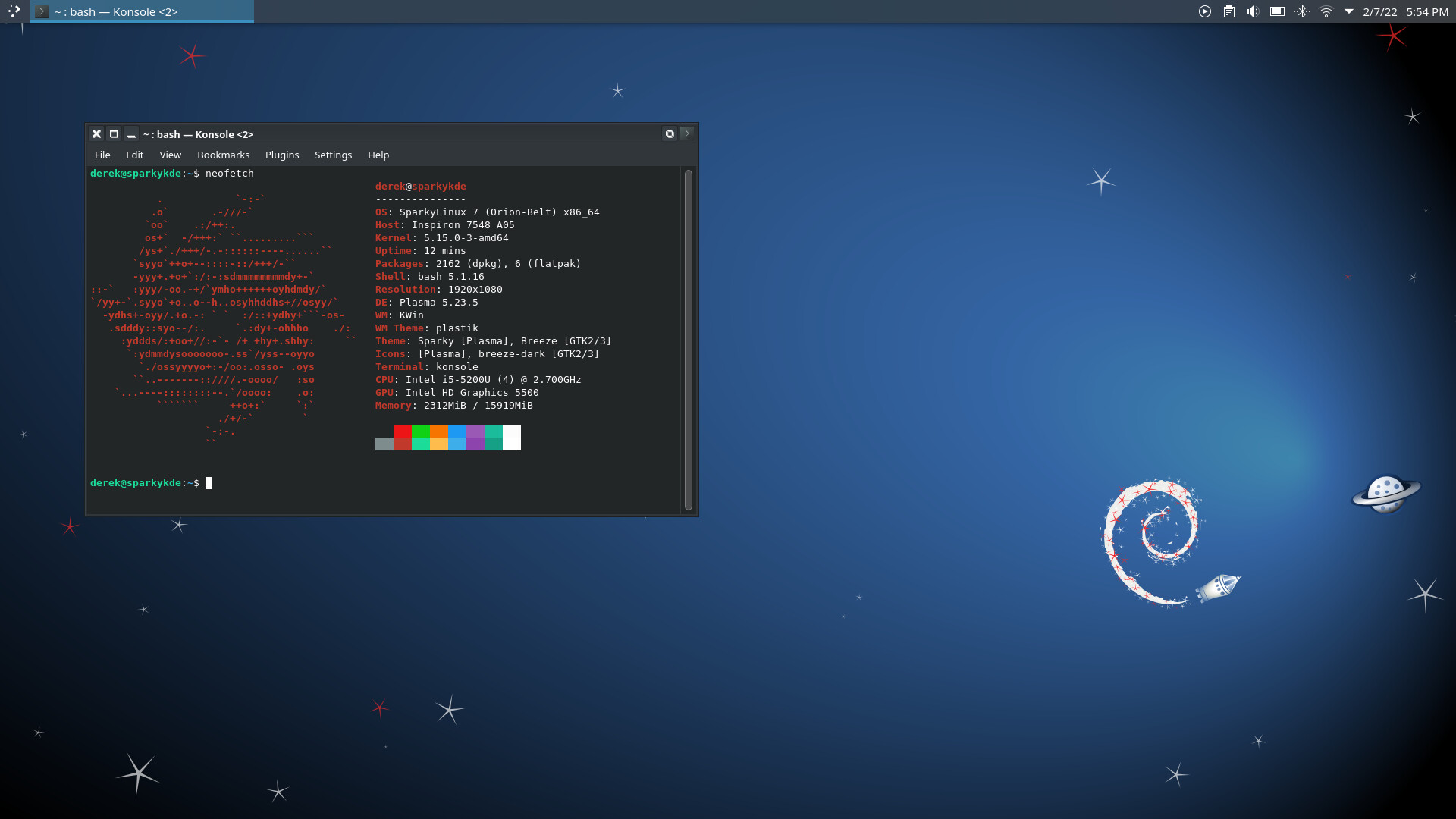
Task: Open the File menu
Action: click(x=102, y=155)
